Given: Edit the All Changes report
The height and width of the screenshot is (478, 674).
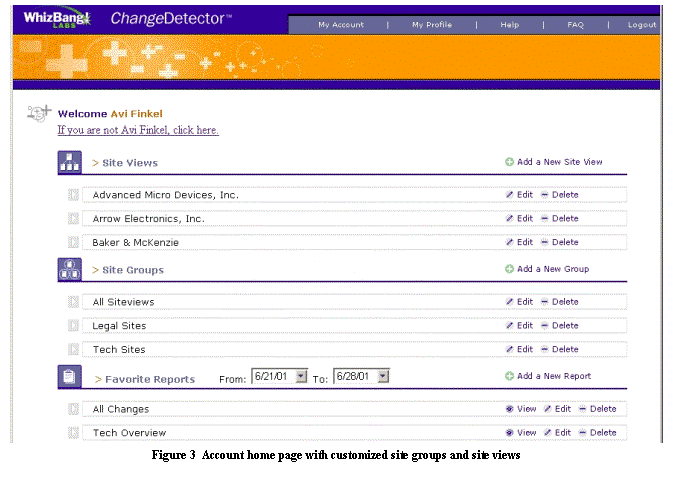Looking at the screenshot, I should point(562,409).
